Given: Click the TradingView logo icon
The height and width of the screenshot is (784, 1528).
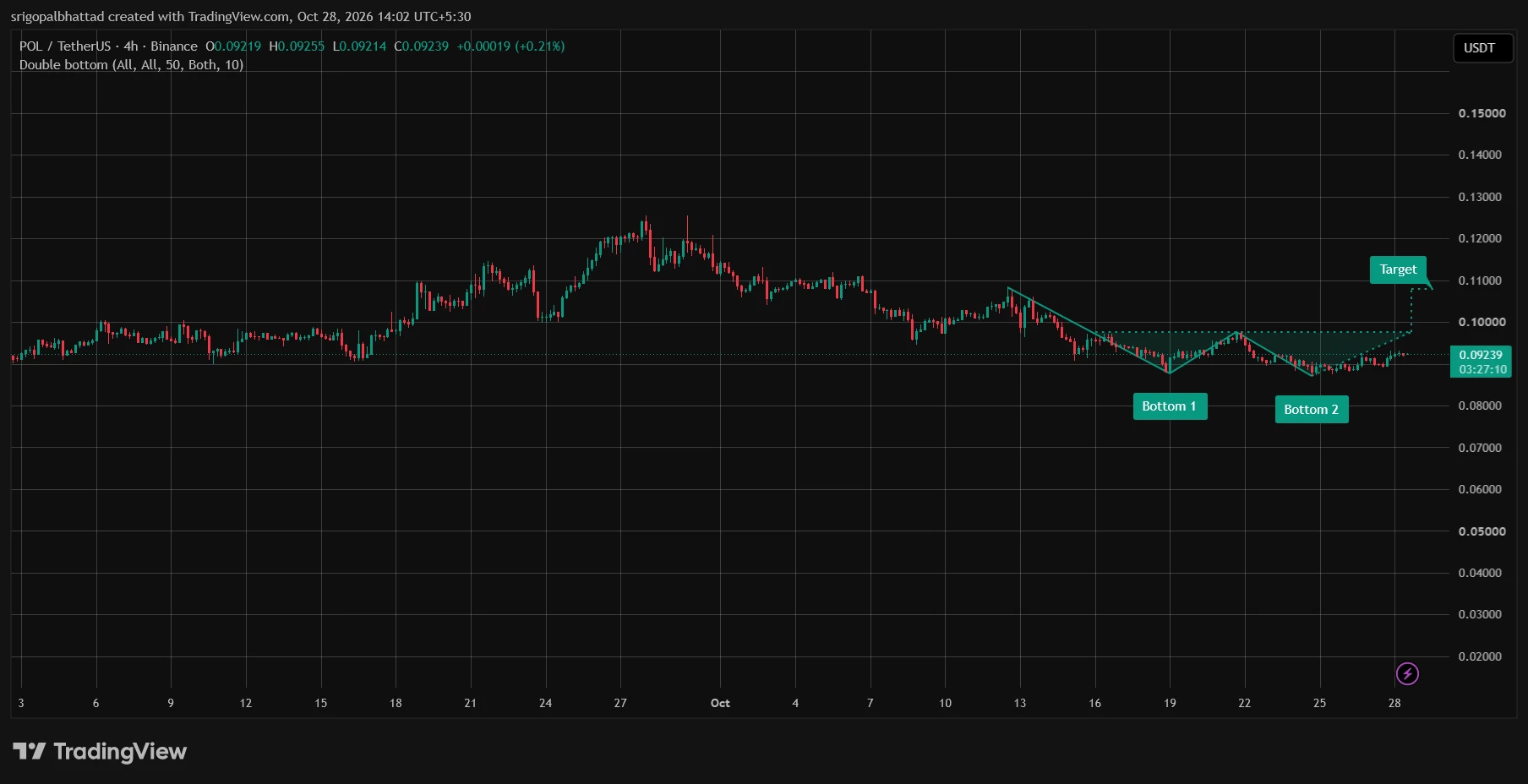Looking at the screenshot, I should pyautogui.click(x=29, y=751).
